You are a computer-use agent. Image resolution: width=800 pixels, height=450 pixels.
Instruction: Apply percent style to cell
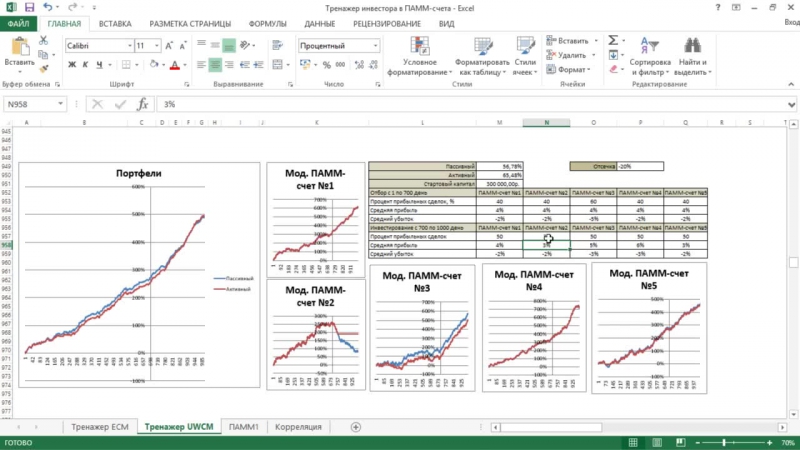(327, 65)
